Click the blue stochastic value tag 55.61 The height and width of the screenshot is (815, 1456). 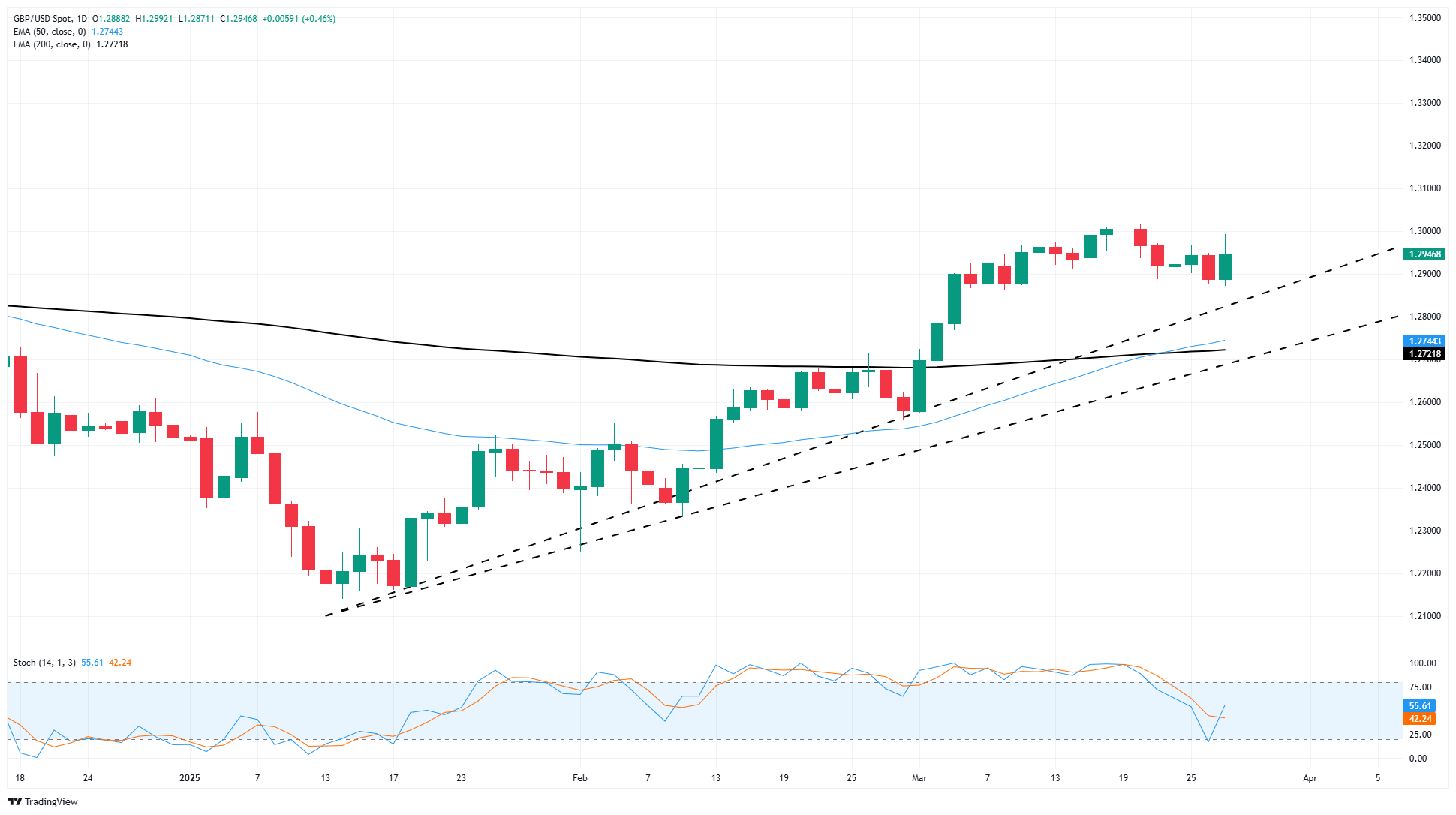click(x=1419, y=706)
